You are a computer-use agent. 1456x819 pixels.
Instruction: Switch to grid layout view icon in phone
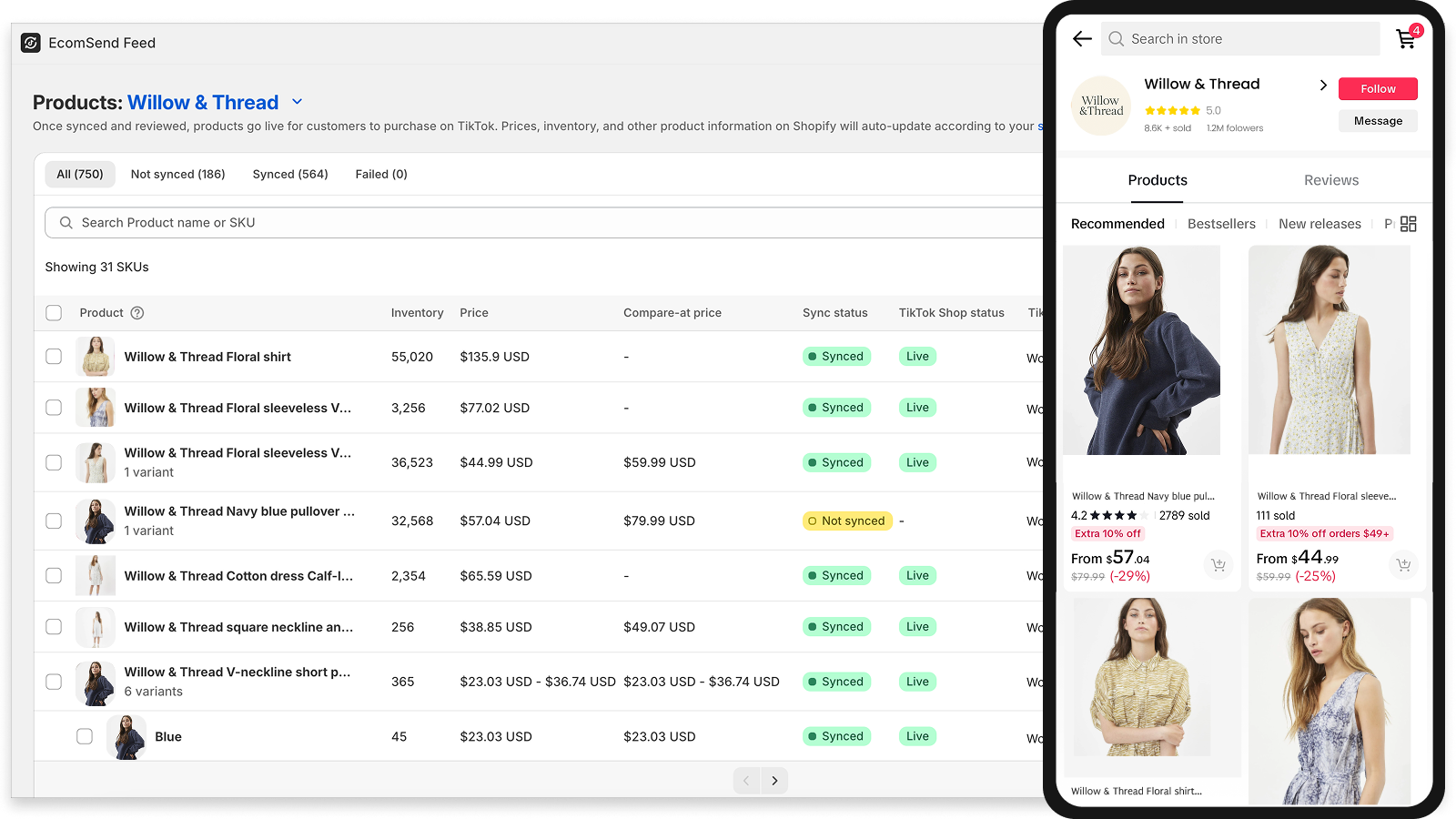1409,224
